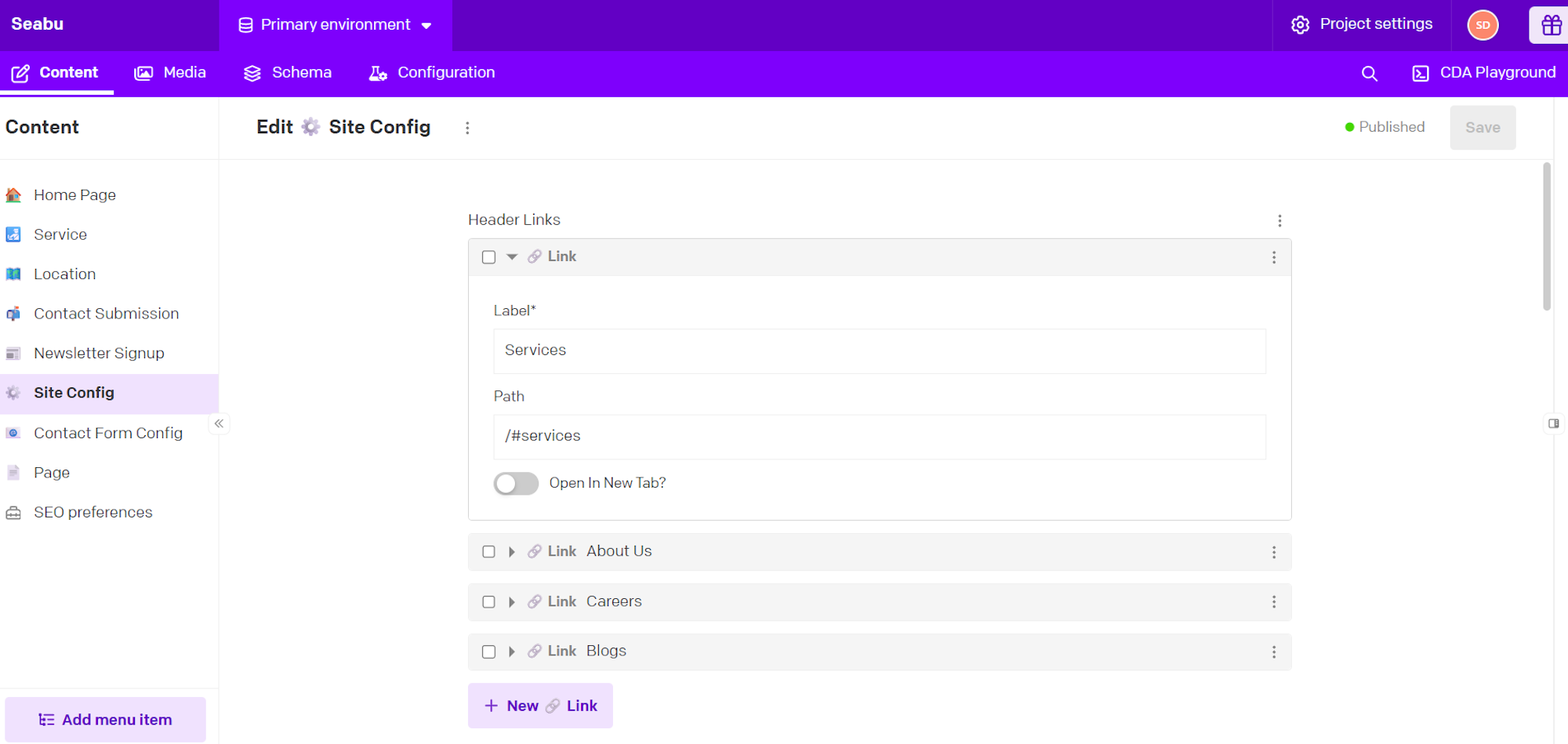Click the gear icon next to Edit title

311,127
